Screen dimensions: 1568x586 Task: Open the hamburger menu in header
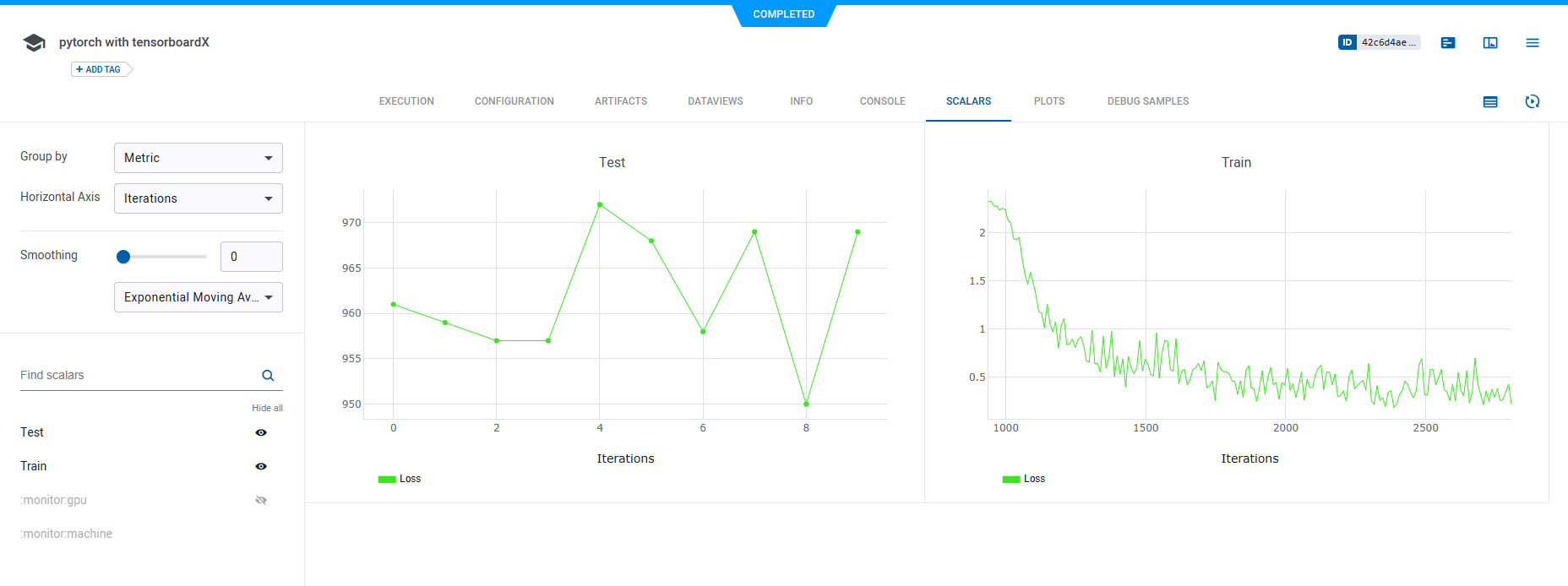tap(1533, 43)
